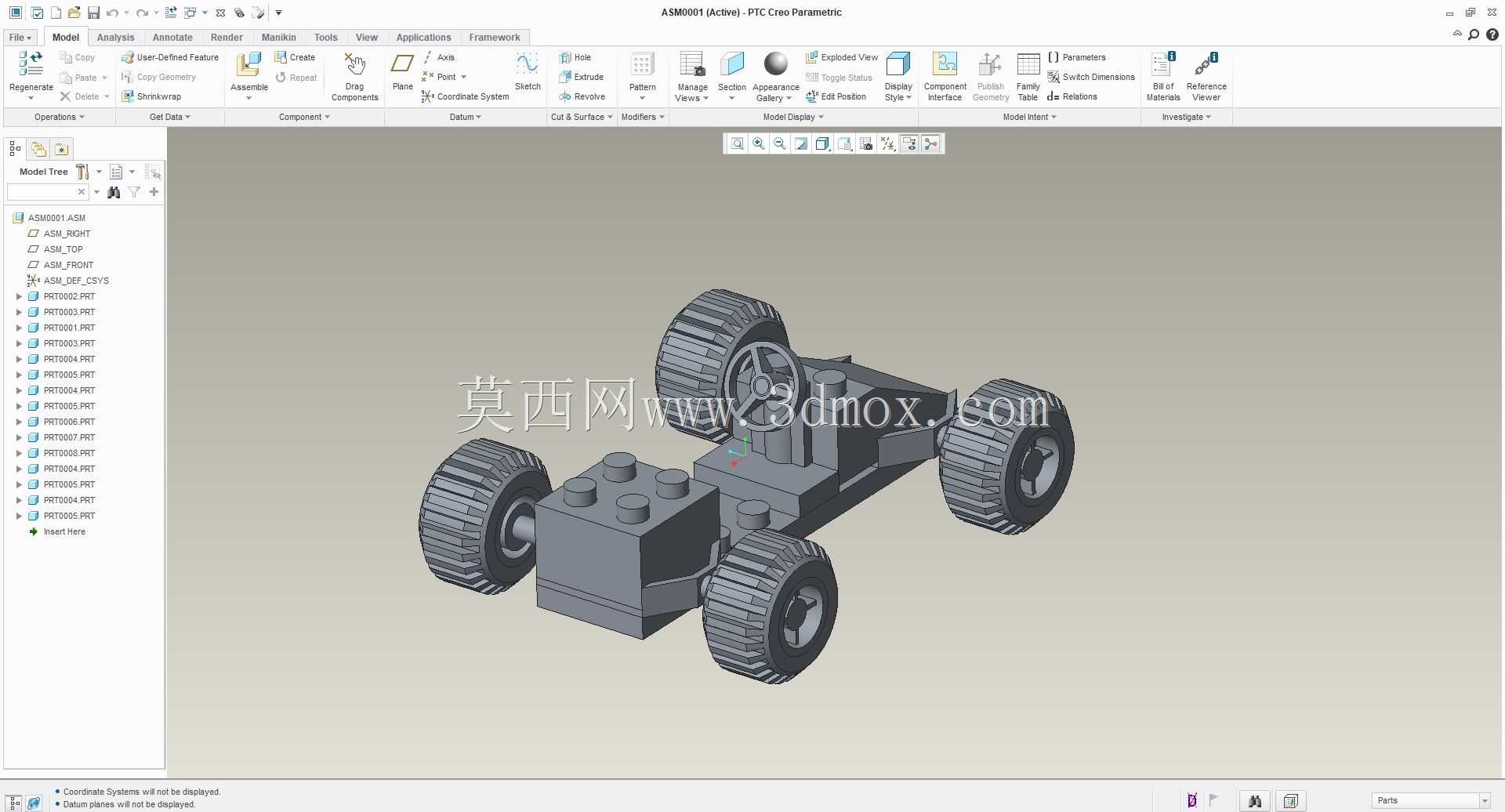
Task: Open the Family Table
Action: pos(1028,77)
